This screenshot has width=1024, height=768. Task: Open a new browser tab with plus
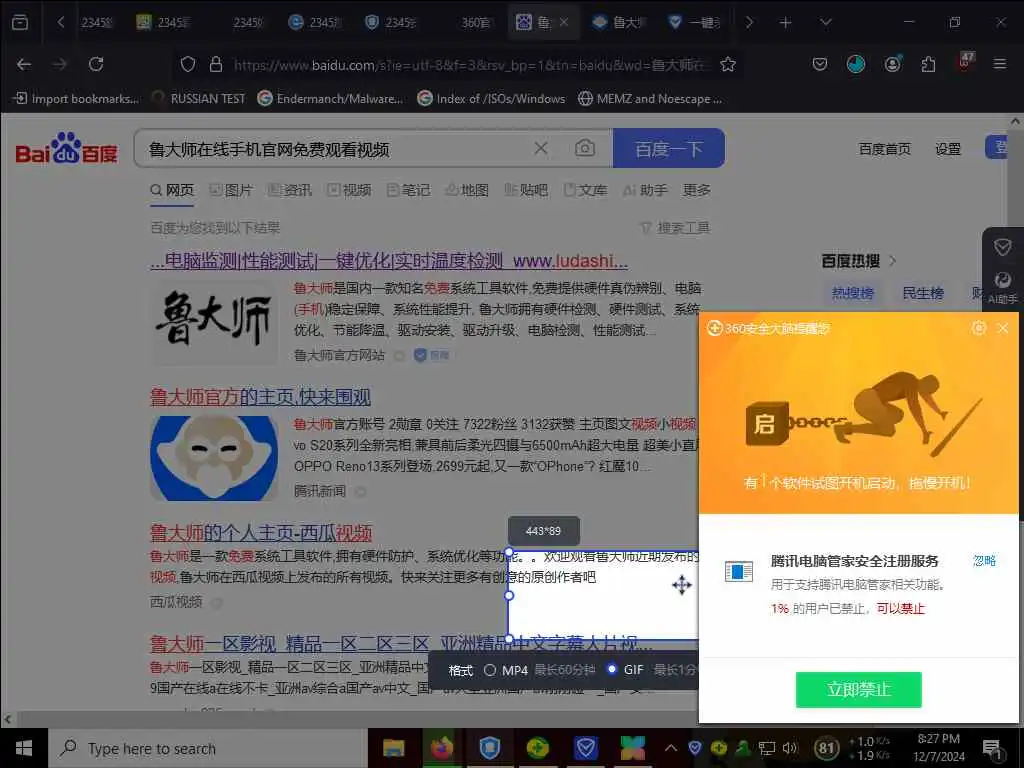click(786, 23)
